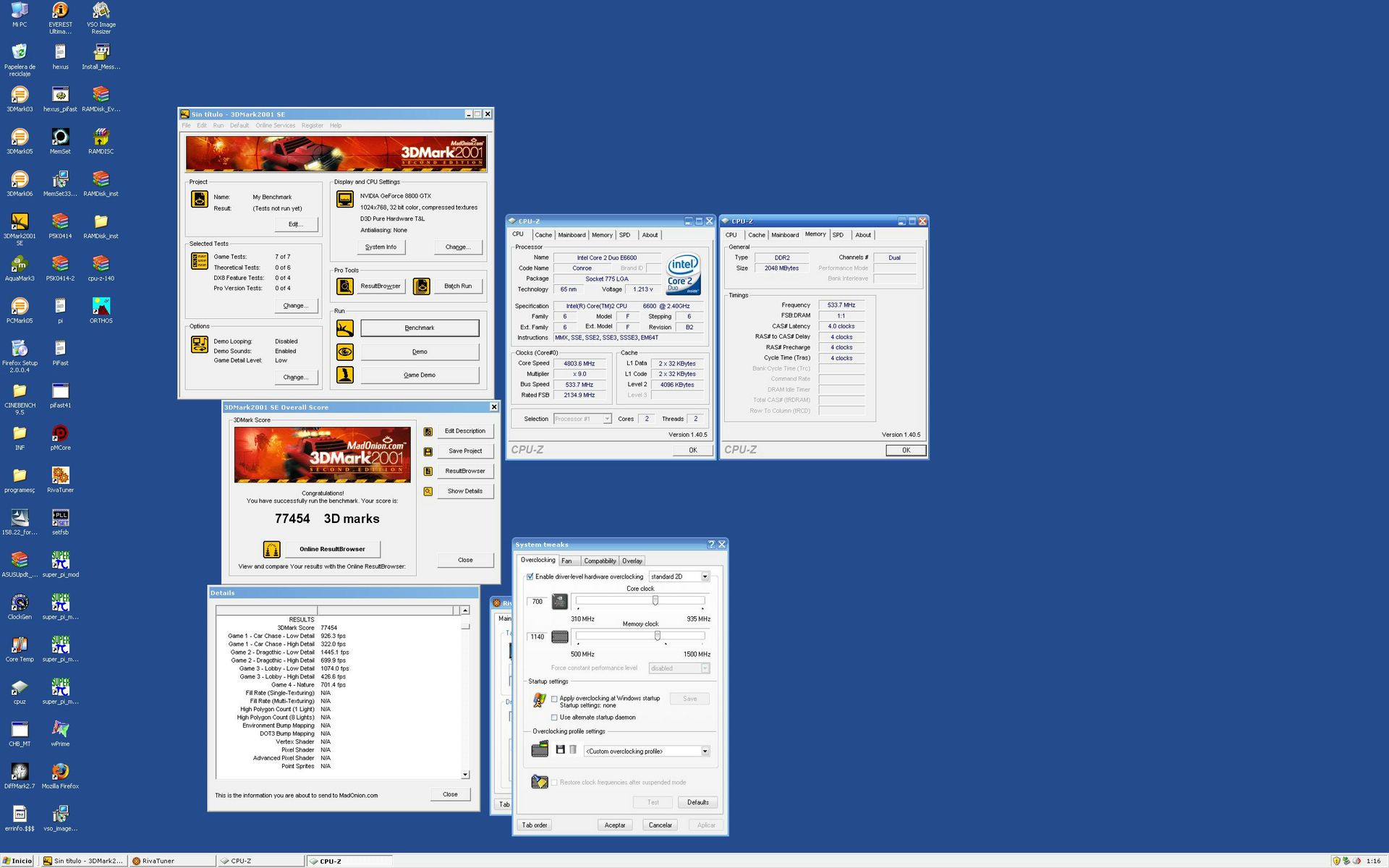This screenshot has height=868, width=1389.
Task: Open the Overlay tab in System tweaks
Action: 632,561
